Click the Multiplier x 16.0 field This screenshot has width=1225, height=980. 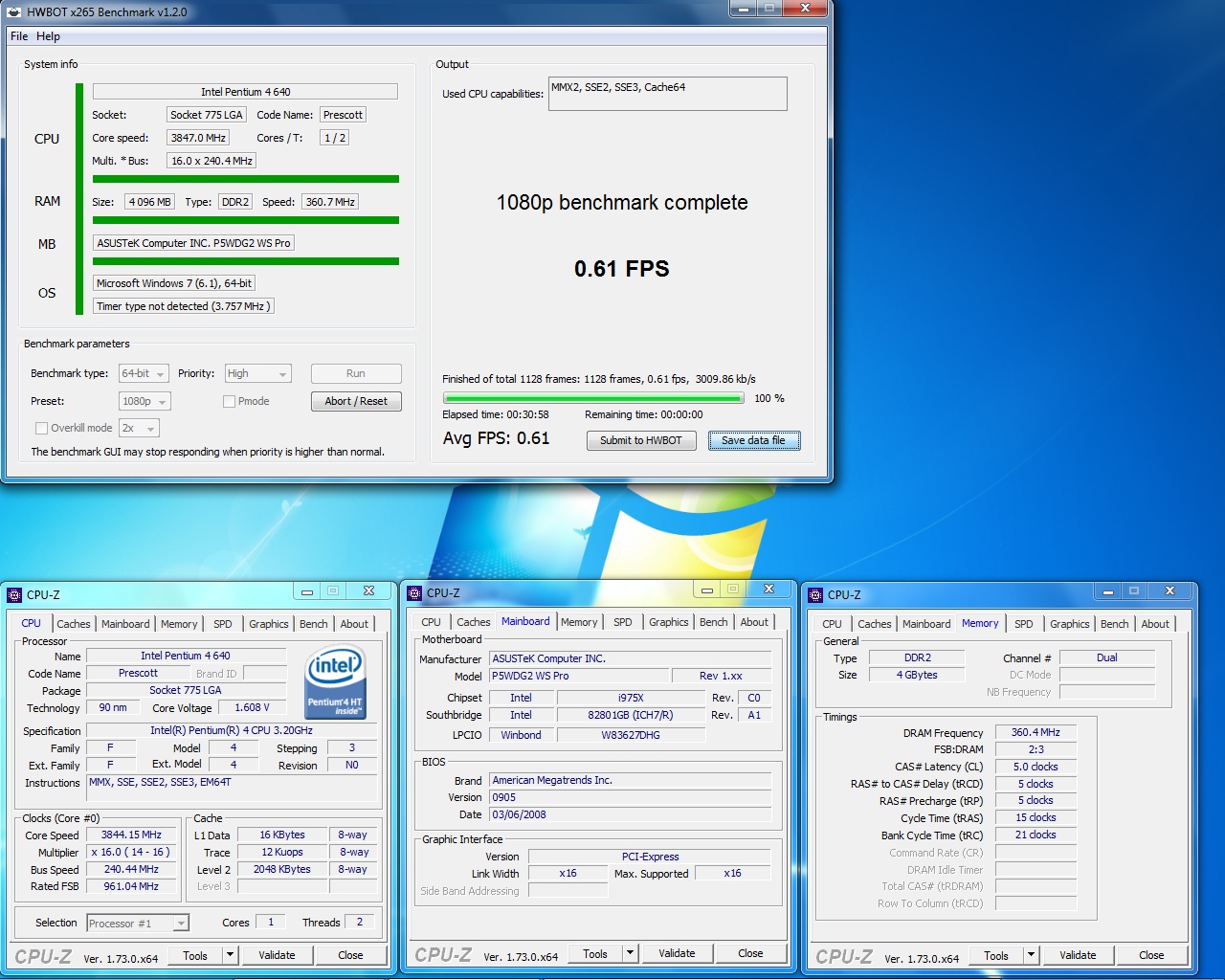point(131,852)
